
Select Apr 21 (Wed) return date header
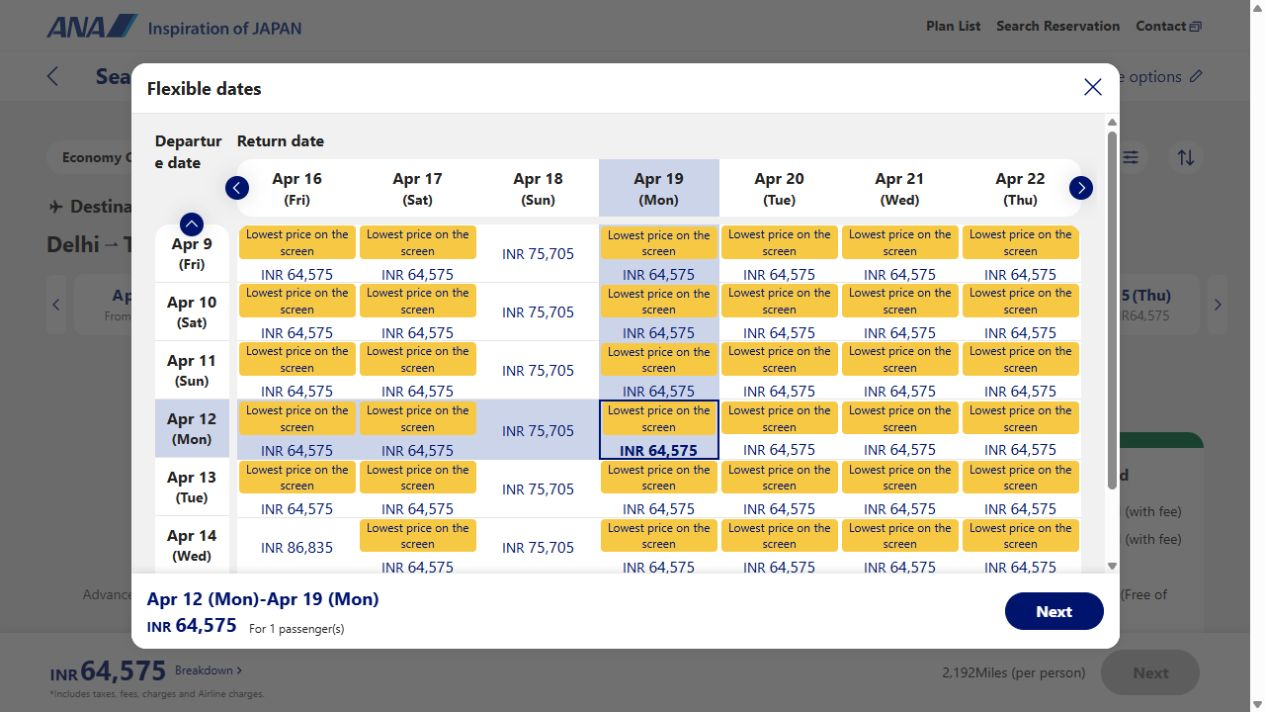pos(899,188)
